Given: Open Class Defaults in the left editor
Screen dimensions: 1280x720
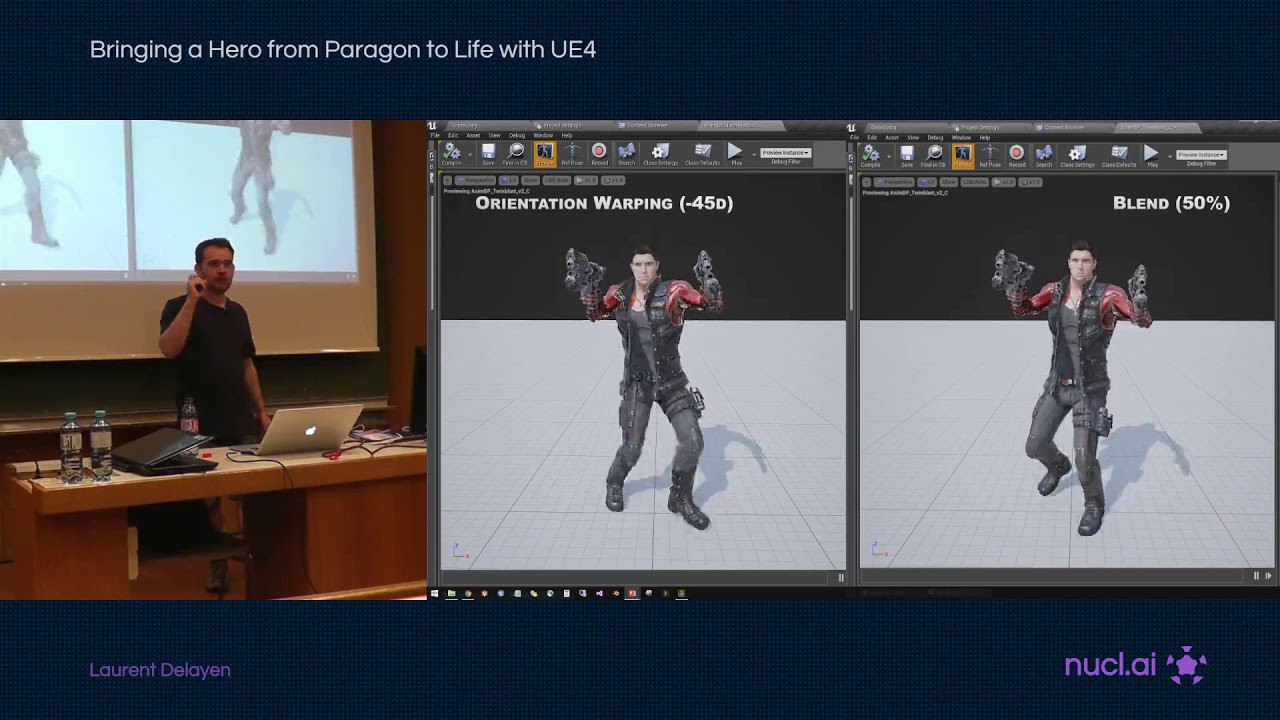Looking at the screenshot, I should point(702,153).
